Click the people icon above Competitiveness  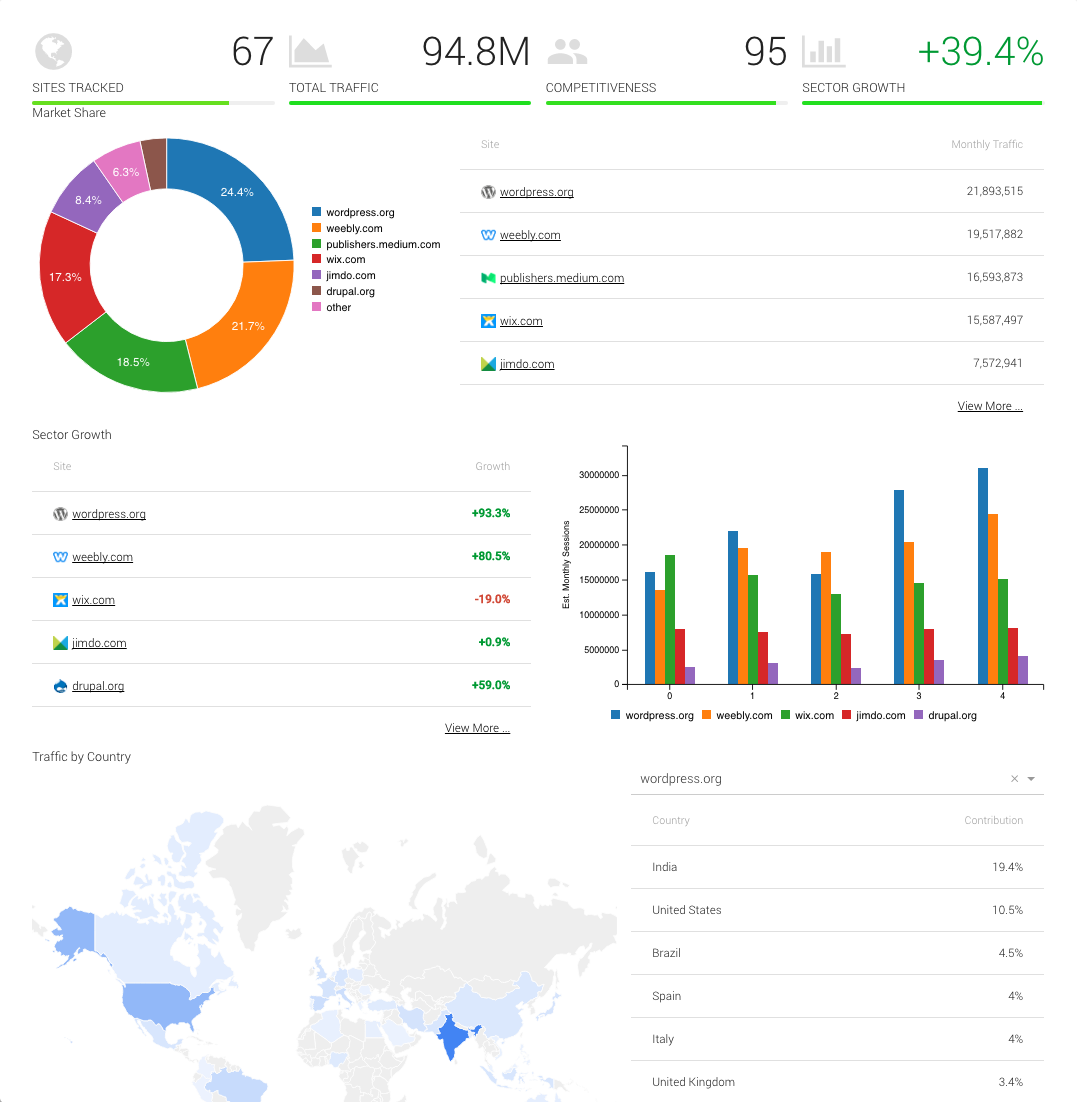[x=565, y=51]
